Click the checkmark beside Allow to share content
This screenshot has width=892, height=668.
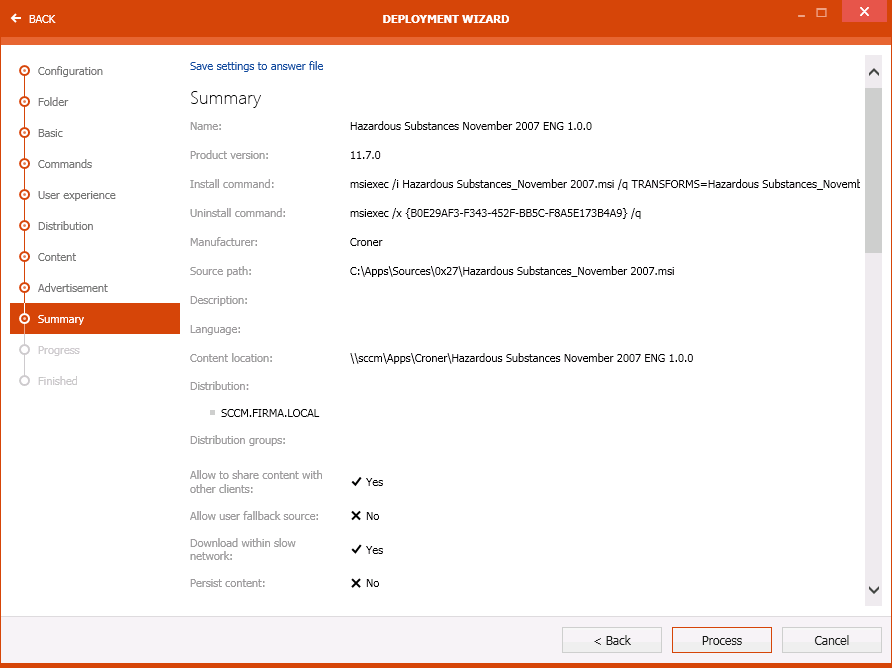(356, 482)
